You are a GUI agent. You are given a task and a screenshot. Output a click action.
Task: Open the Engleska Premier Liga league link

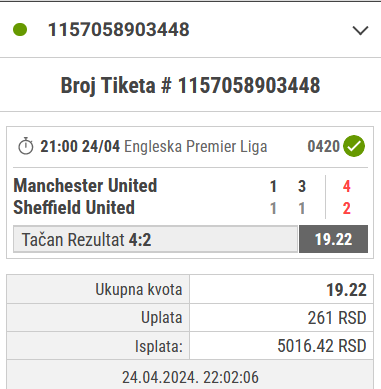click(x=196, y=146)
